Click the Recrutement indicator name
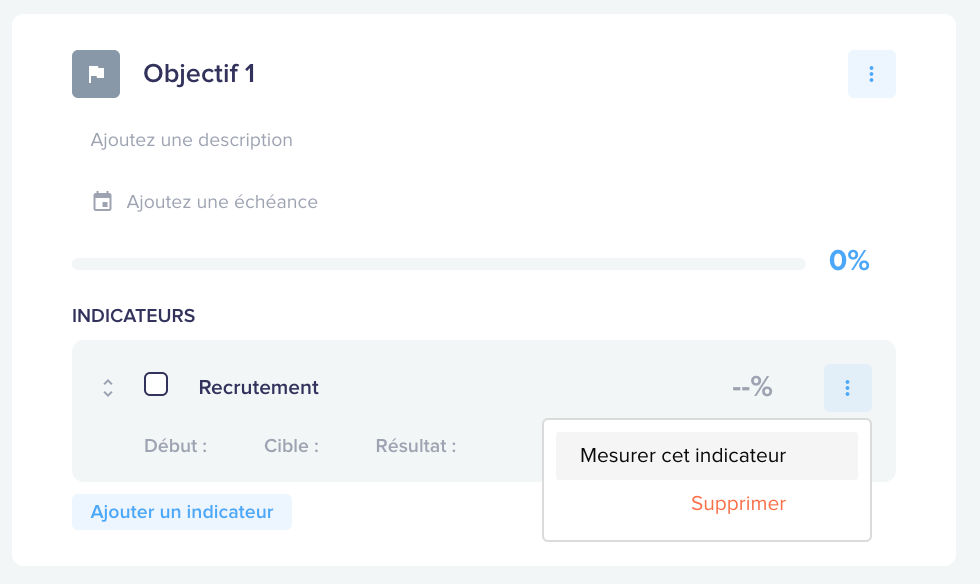 click(x=258, y=388)
